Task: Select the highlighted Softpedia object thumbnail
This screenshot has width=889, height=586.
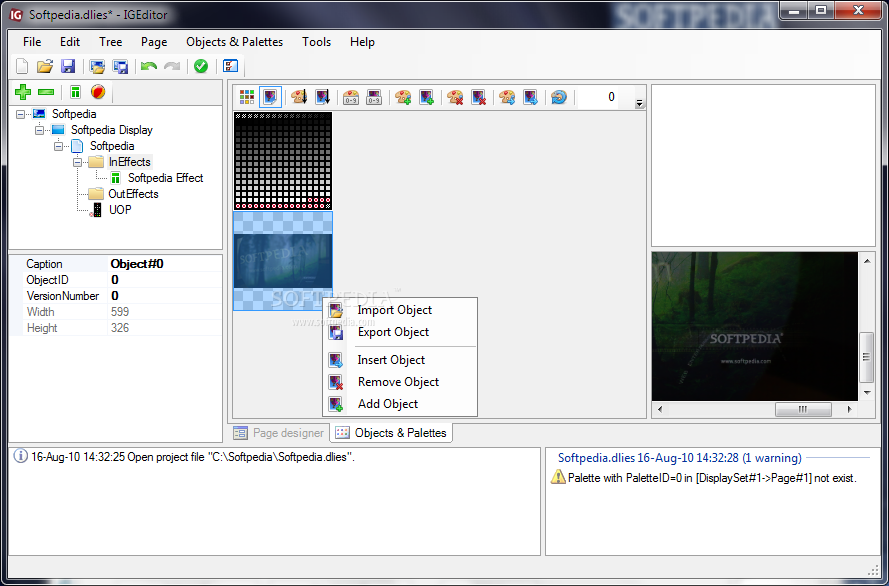Action: tap(283, 261)
